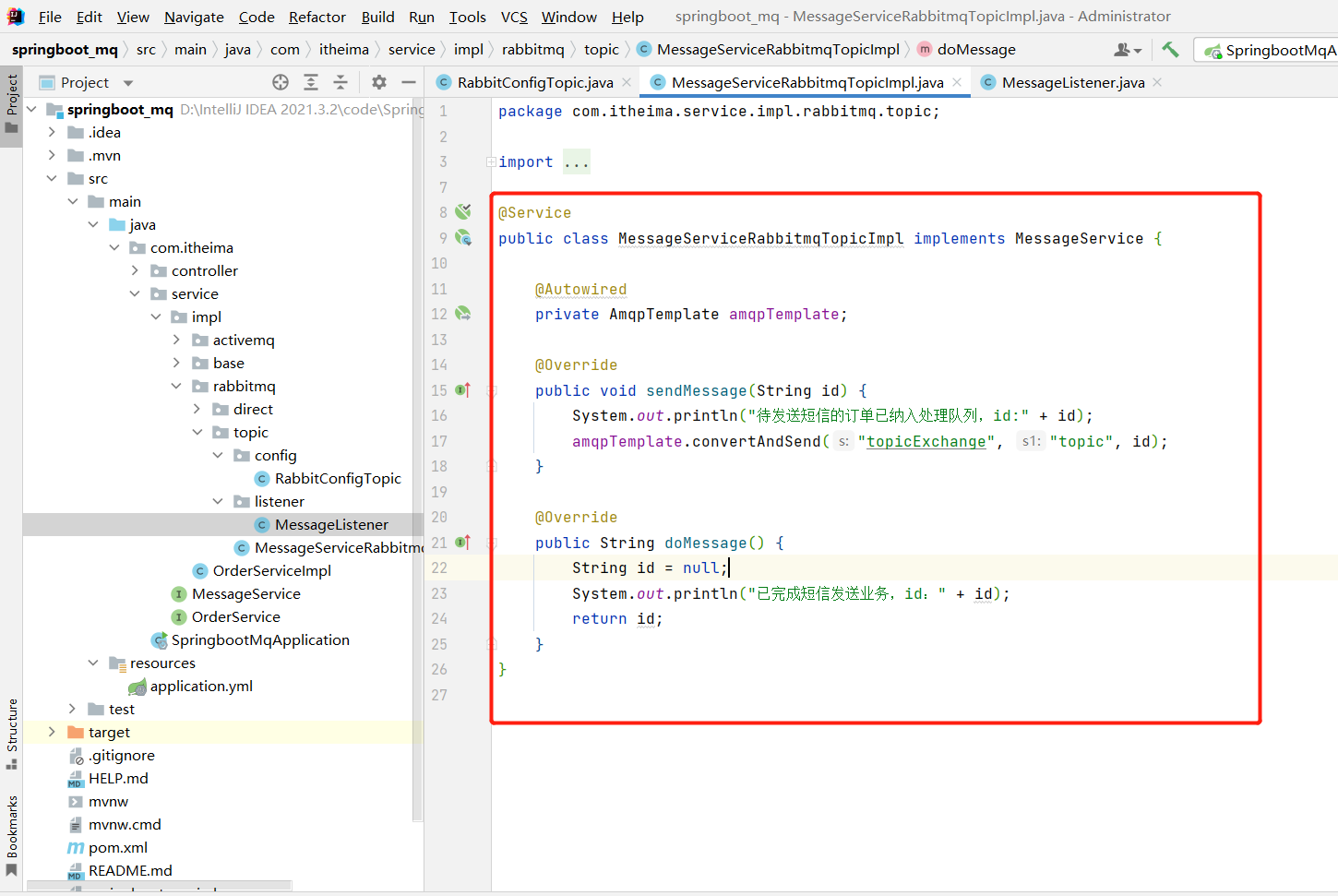Close the RabbitConfigTopic.java tab
Screen dimensions: 1338x896
627,82
